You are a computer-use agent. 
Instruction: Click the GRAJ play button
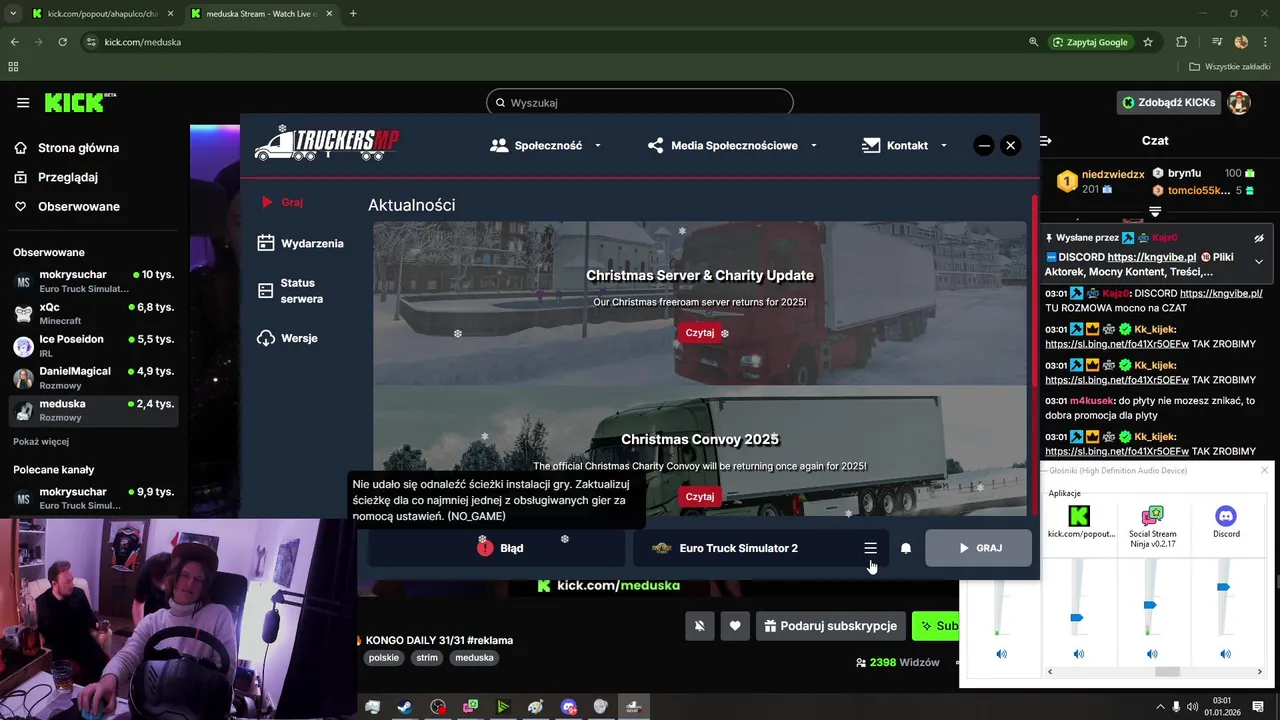coord(978,548)
